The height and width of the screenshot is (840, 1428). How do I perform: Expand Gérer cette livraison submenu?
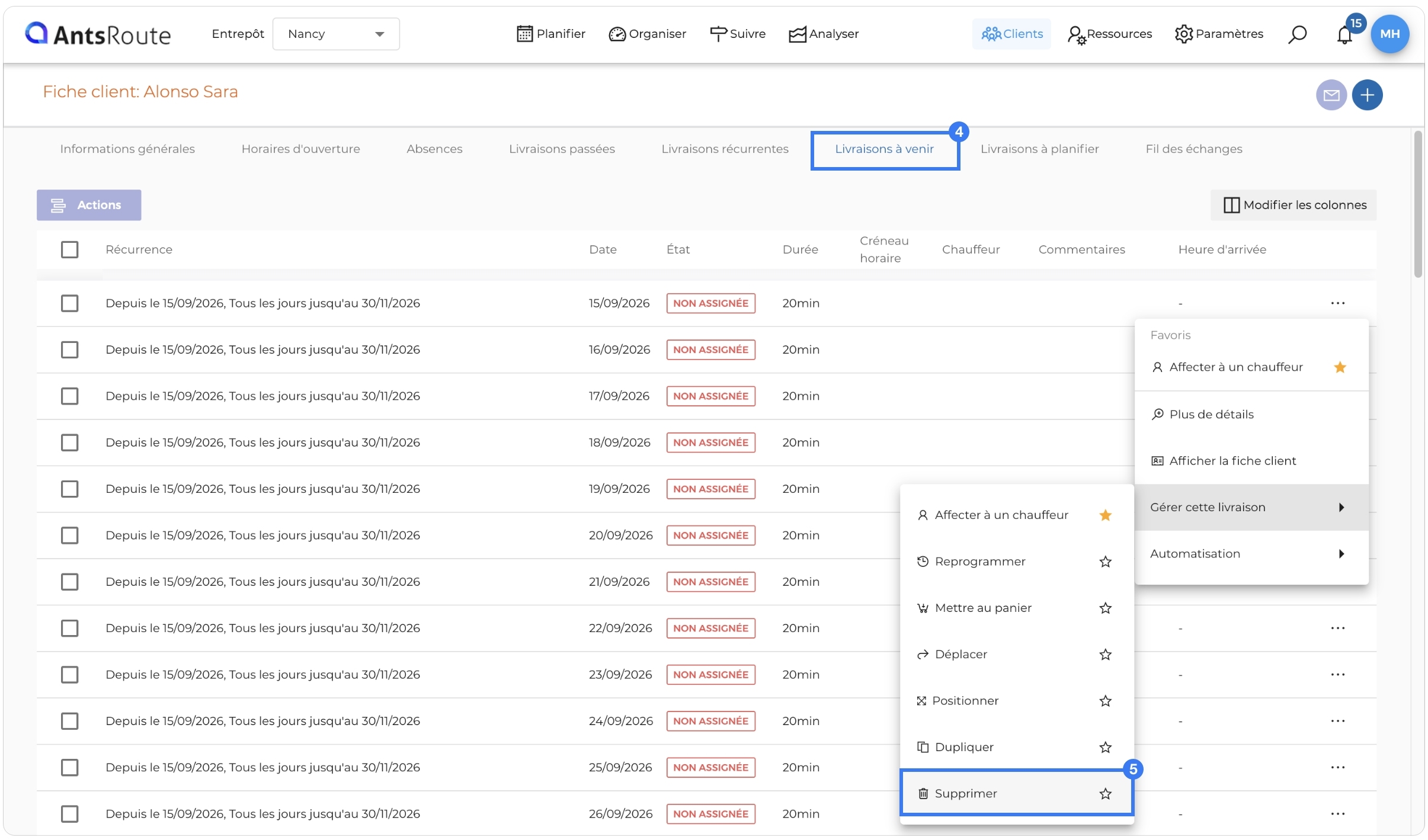[x=1251, y=507]
